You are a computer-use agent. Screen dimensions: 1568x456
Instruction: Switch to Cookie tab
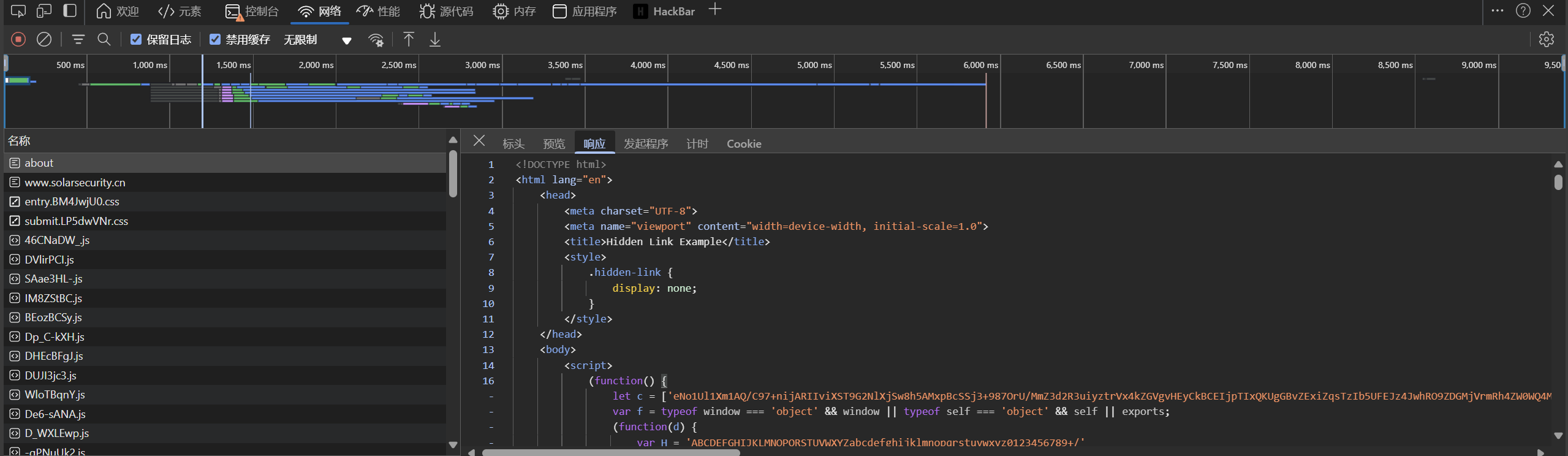point(744,143)
